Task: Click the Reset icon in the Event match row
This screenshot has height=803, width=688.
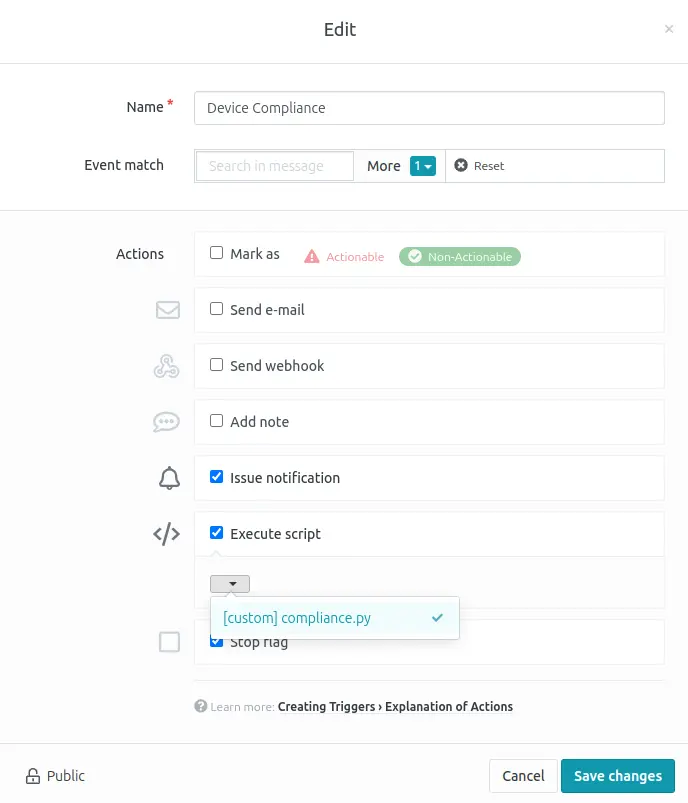Action: point(460,166)
